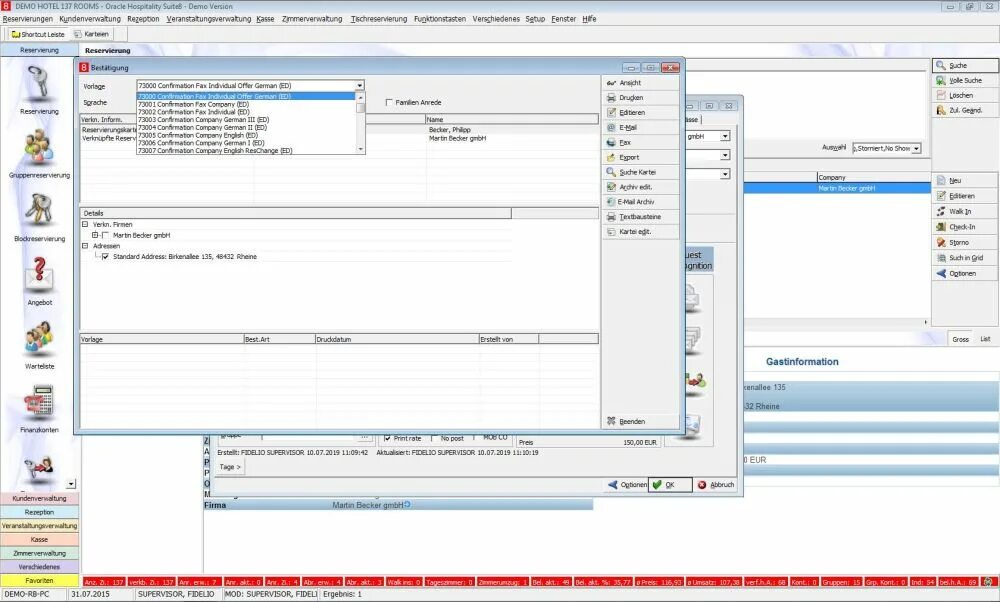Check the Martin Becker gmbH checkbox in Details

[x=106, y=235]
